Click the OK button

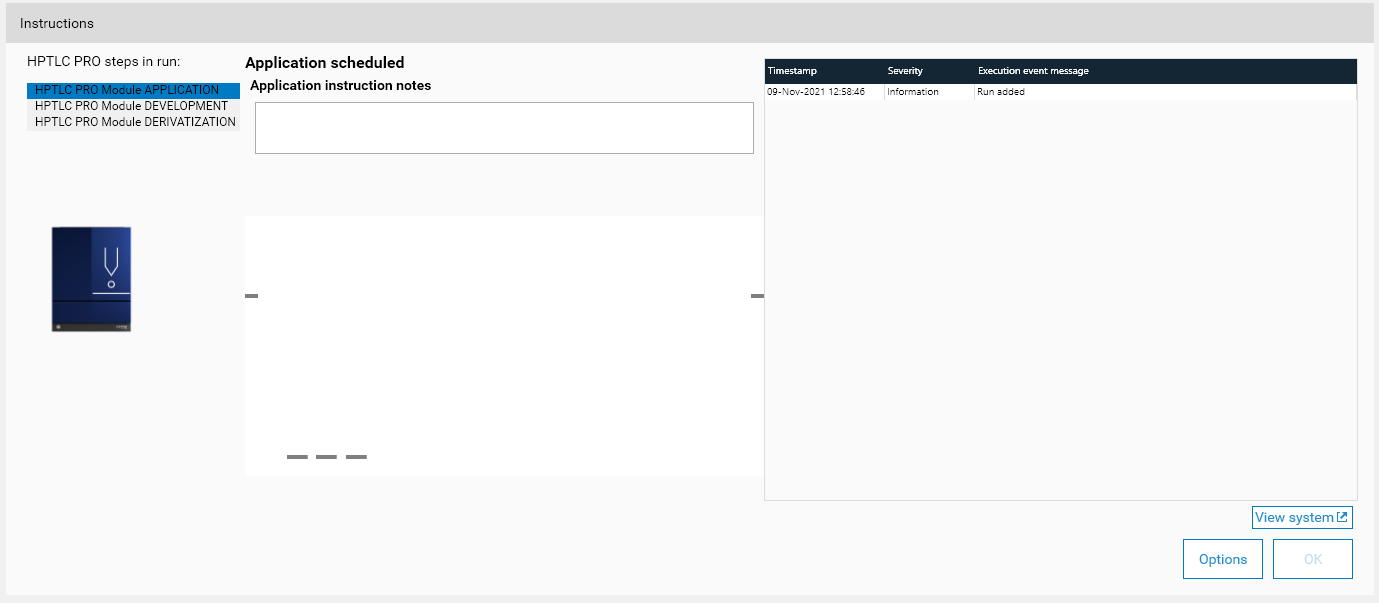click(x=1312, y=559)
